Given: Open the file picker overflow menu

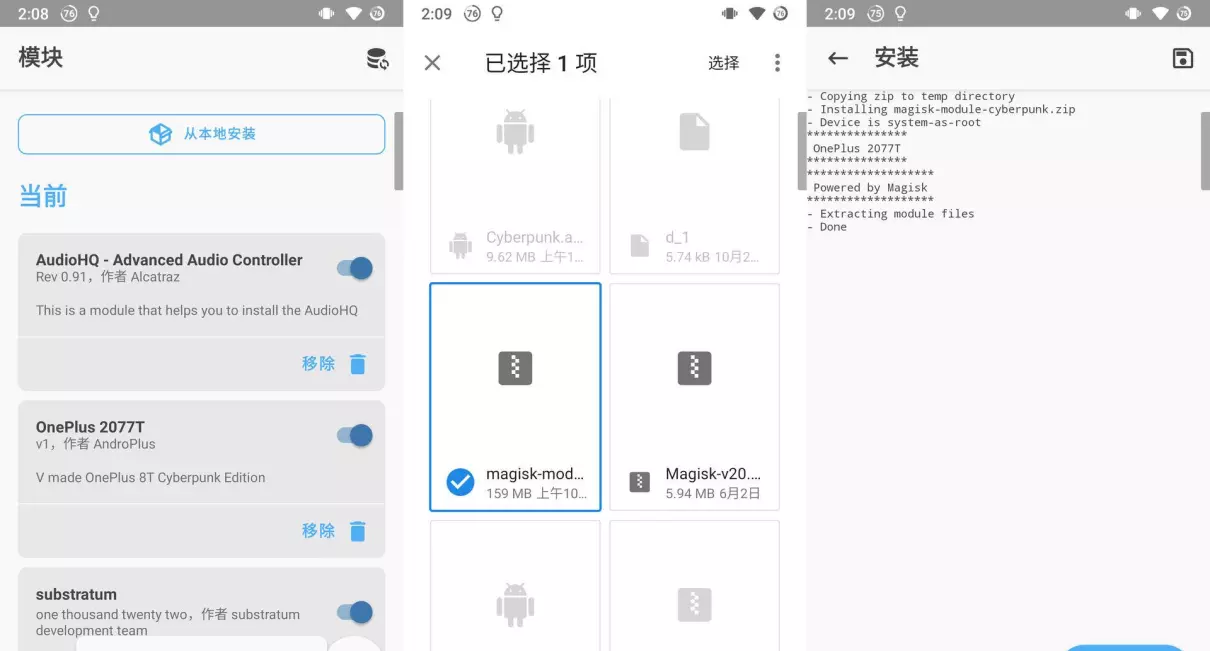Looking at the screenshot, I should pyautogui.click(x=777, y=63).
